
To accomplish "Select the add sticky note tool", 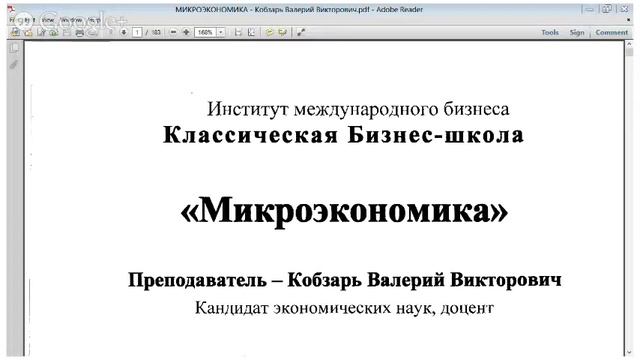I will point(269,32).
